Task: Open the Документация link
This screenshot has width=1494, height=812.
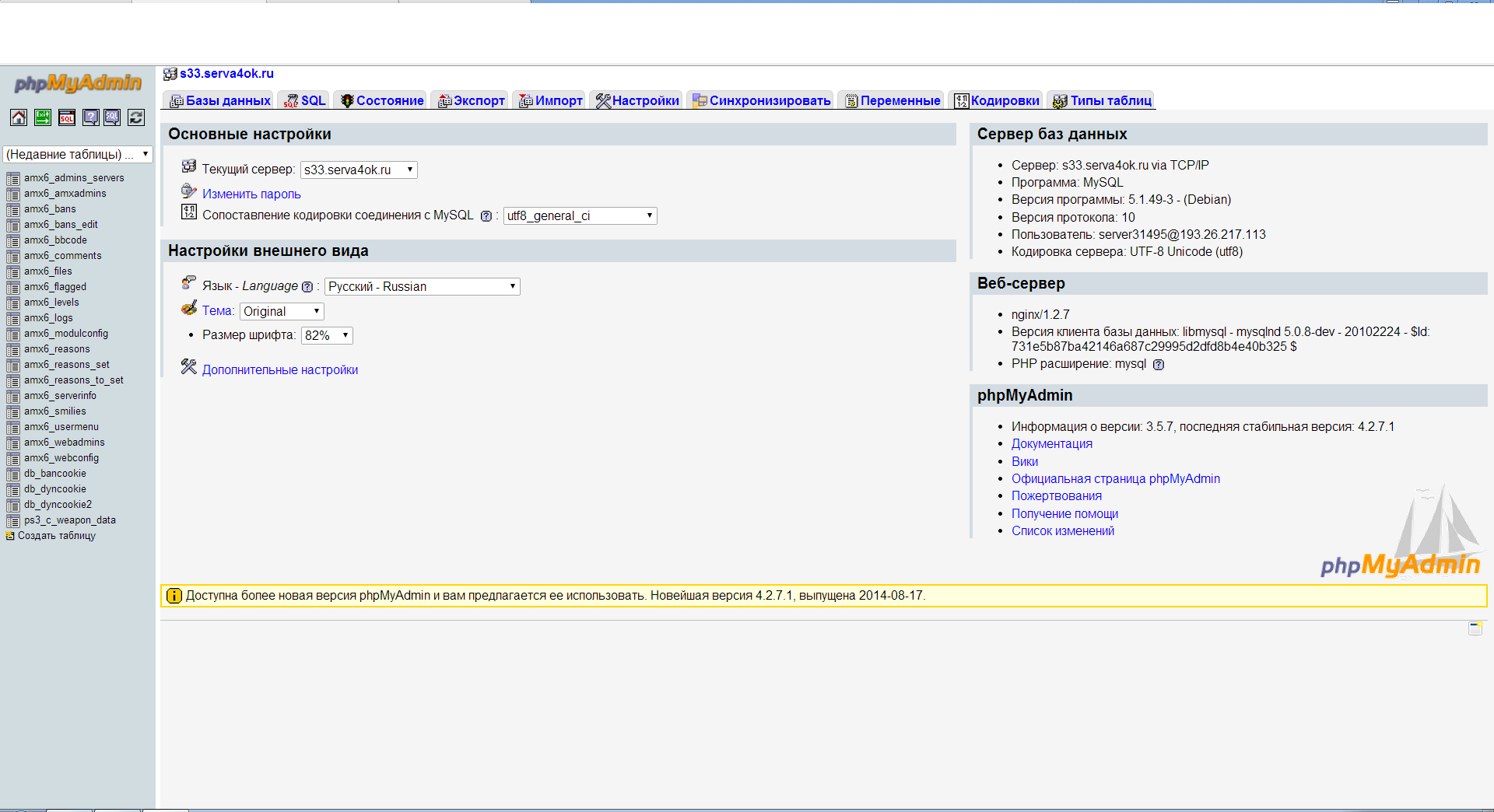Action: coord(1052,443)
